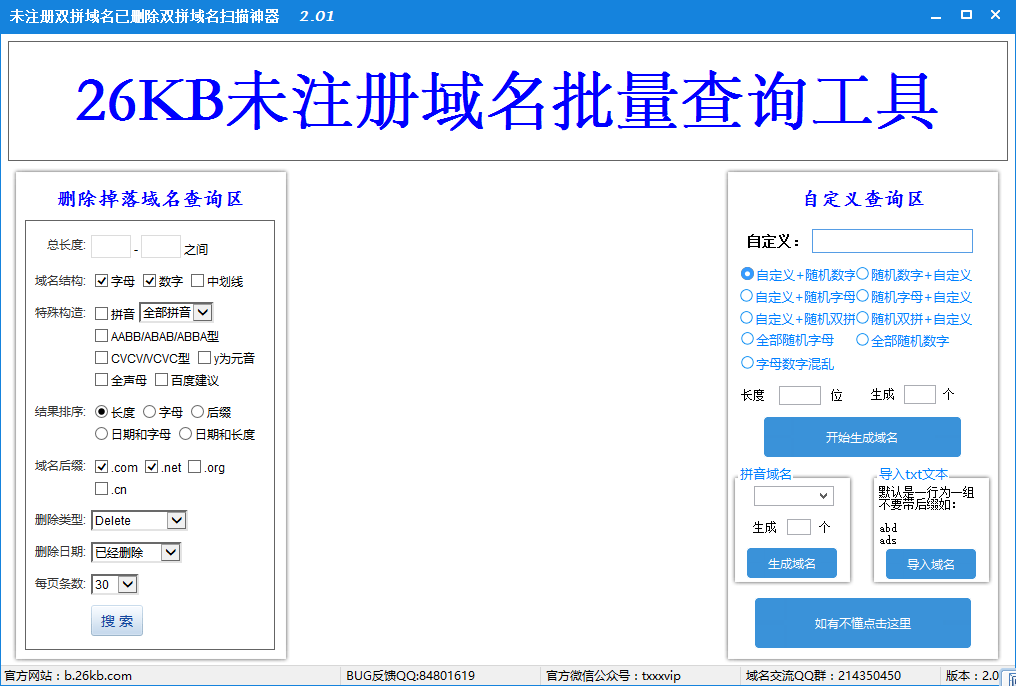Focus the 拼音域名 生成 count field
1016x686 pixels.
[799, 527]
